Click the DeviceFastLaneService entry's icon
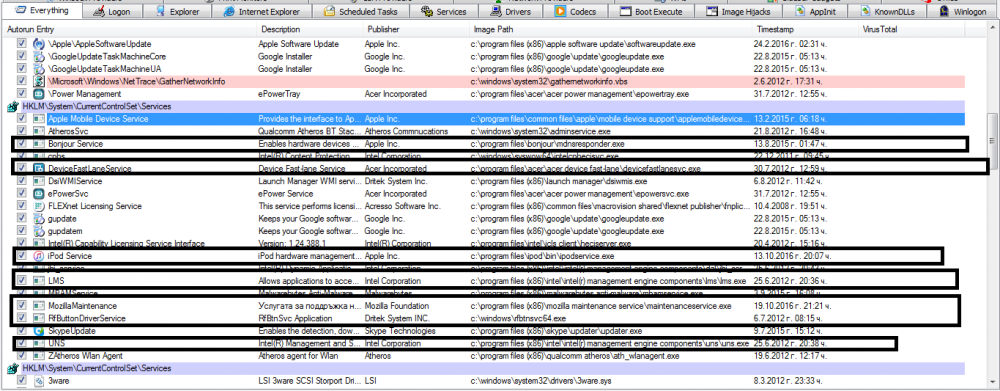The image size is (1000, 391). pos(38,168)
